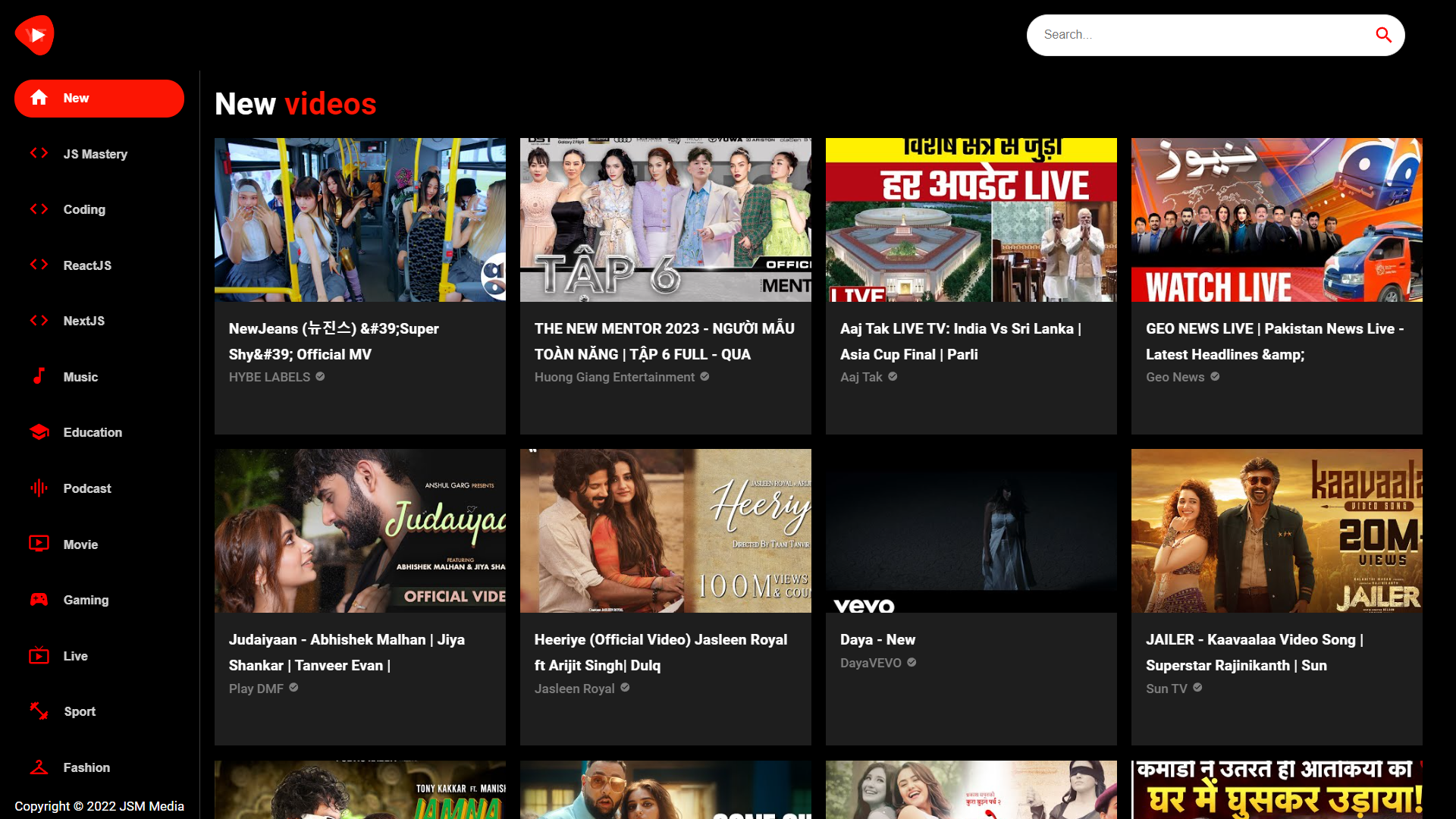Click the Fashion hanger icon
Screen dimensions: 1456x819
(x=39, y=767)
